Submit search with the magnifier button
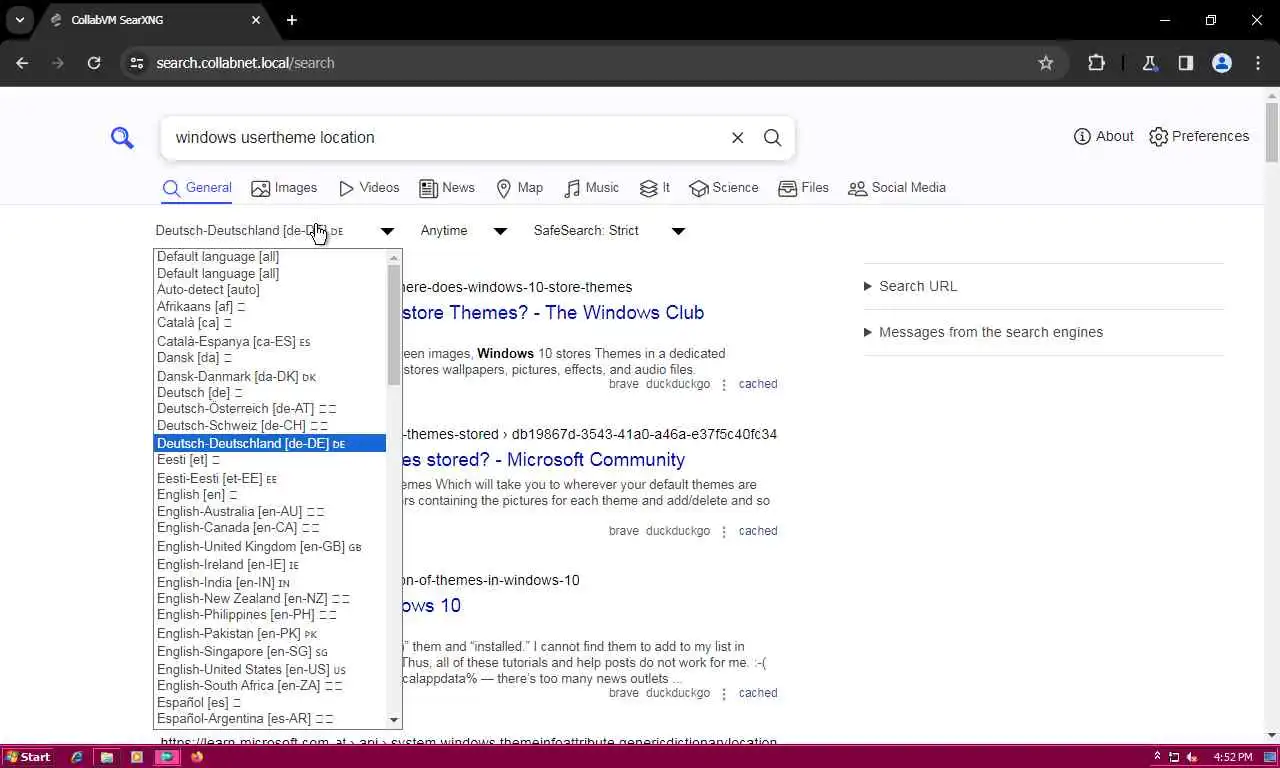The image size is (1280, 768). pyautogui.click(x=773, y=138)
